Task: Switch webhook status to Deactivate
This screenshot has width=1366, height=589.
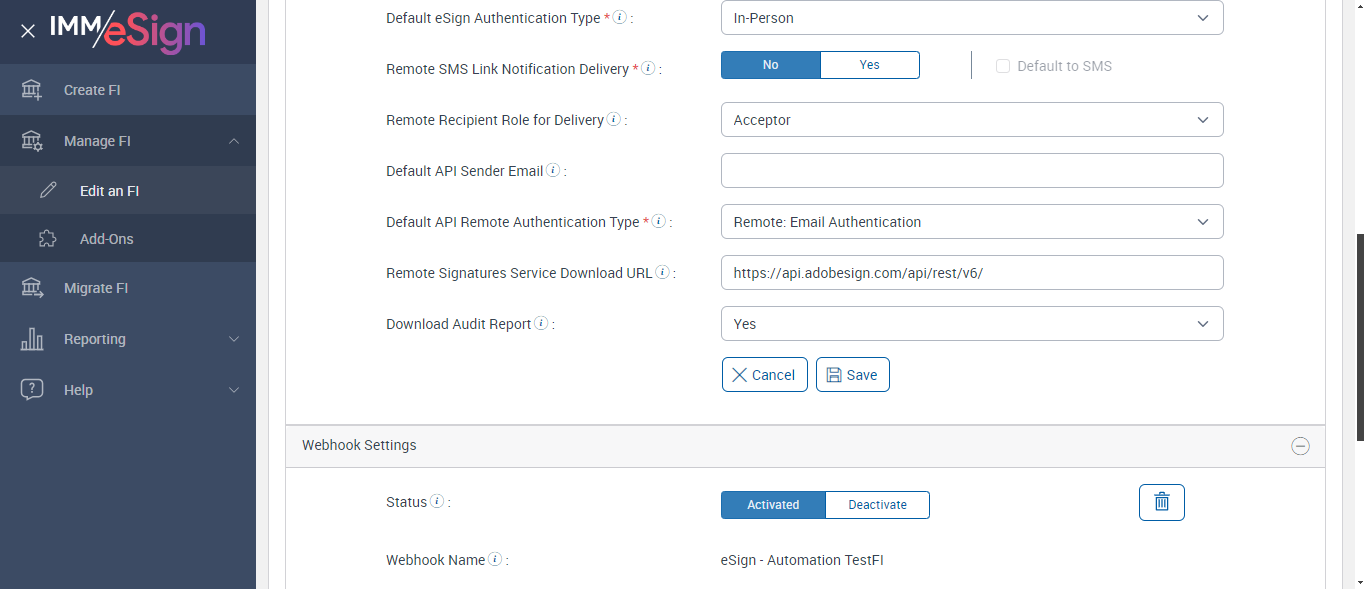Action: (877, 505)
